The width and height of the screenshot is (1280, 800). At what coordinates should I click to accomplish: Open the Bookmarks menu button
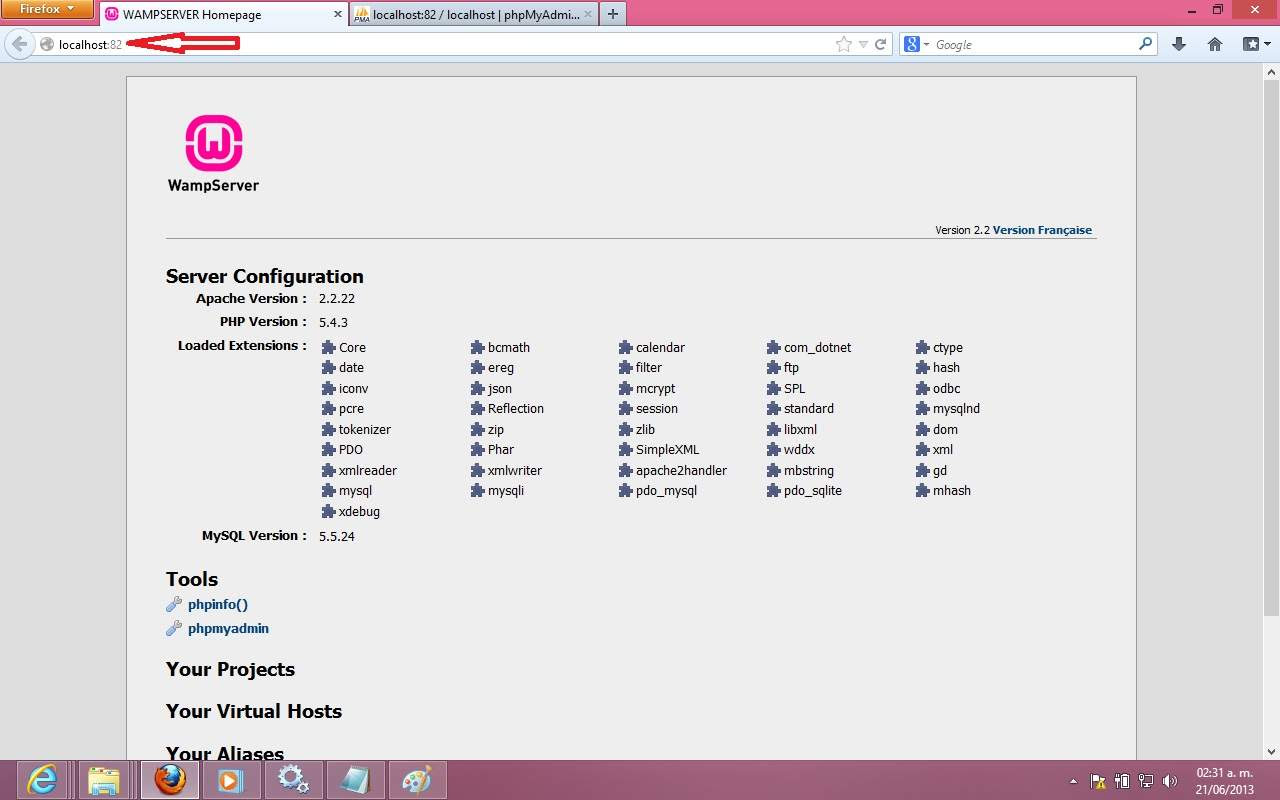[x=1256, y=44]
